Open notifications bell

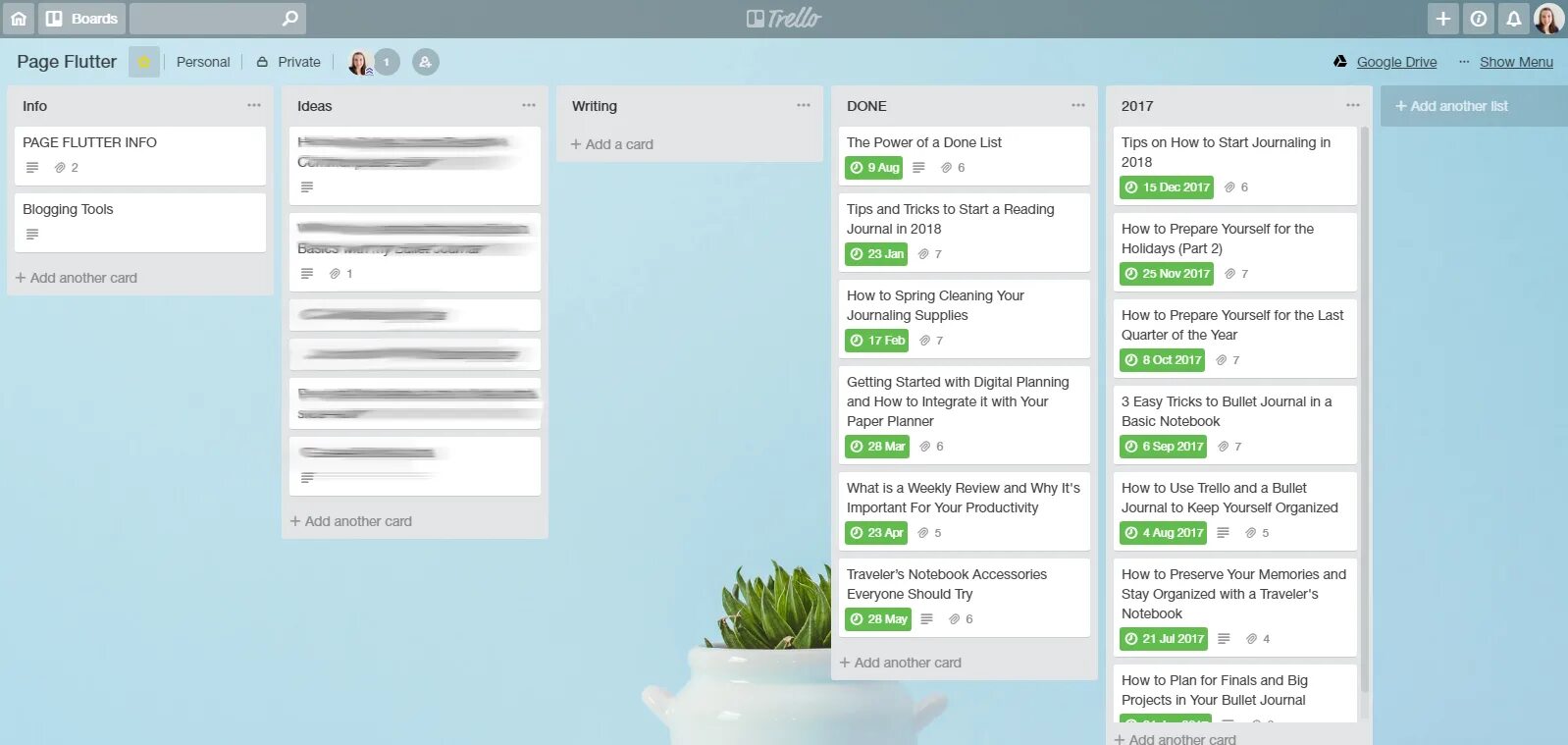coord(1514,18)
